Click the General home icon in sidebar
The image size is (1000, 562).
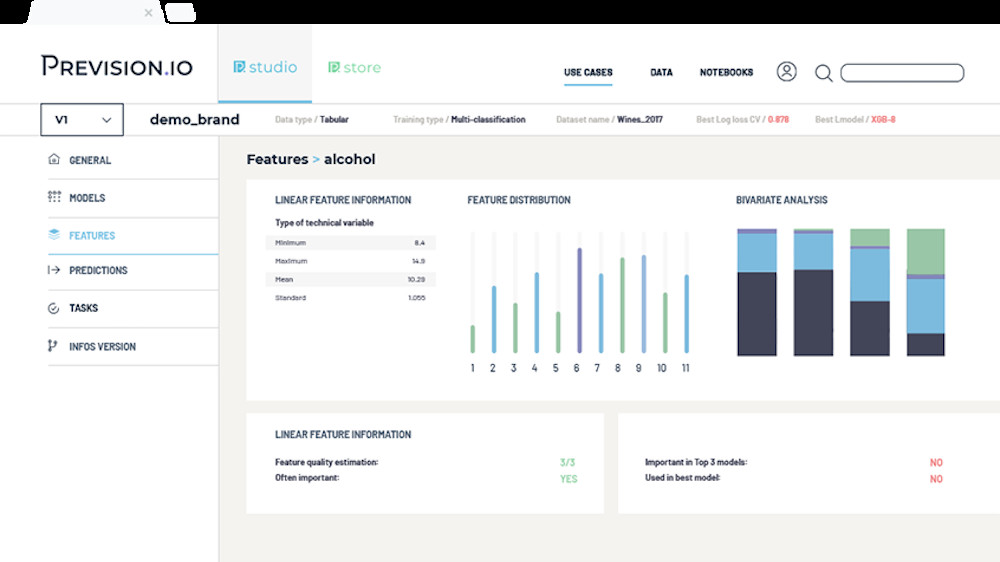coord(54,160)
